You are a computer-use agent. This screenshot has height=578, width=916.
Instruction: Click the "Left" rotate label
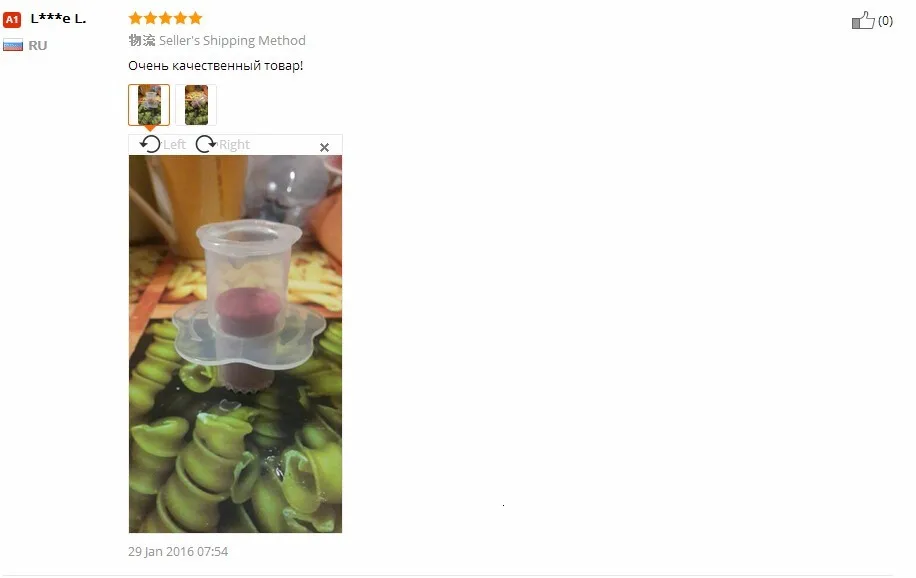coord(174,144)
